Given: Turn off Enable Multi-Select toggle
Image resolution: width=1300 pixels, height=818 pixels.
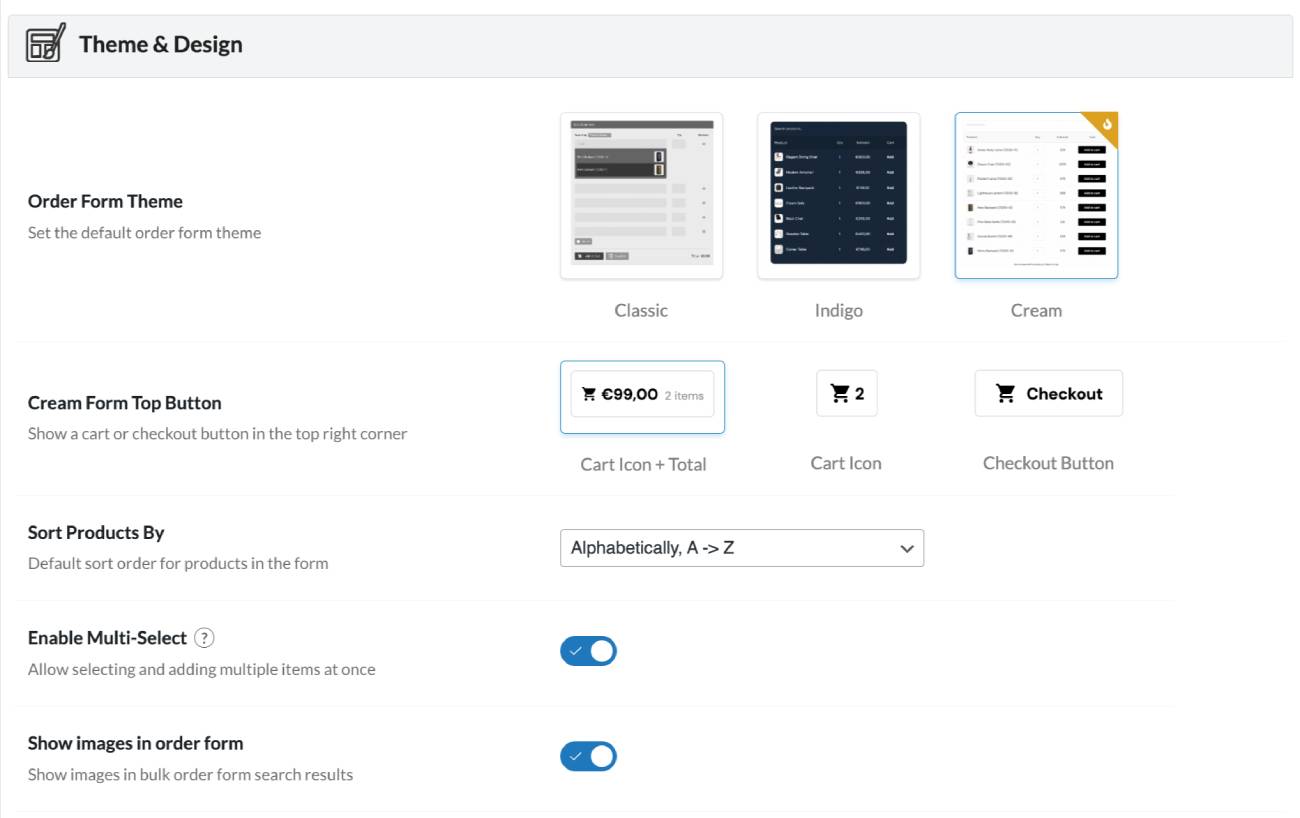Looking at the screenshot, I should pyautogui.click(x=588, y=651).
